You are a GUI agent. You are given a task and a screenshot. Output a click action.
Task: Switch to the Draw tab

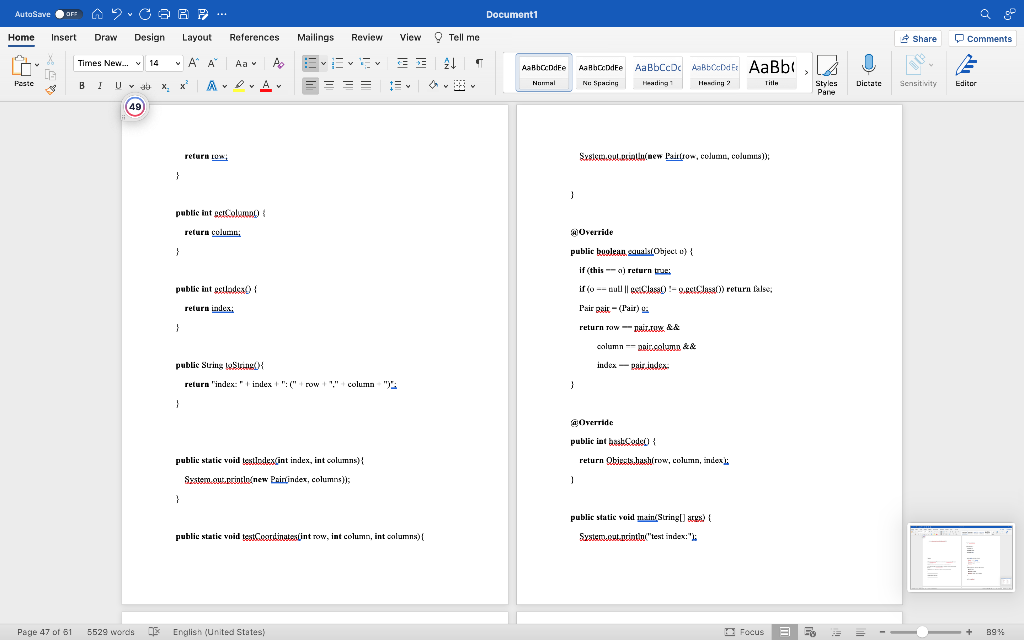click(x=105, y=37)
